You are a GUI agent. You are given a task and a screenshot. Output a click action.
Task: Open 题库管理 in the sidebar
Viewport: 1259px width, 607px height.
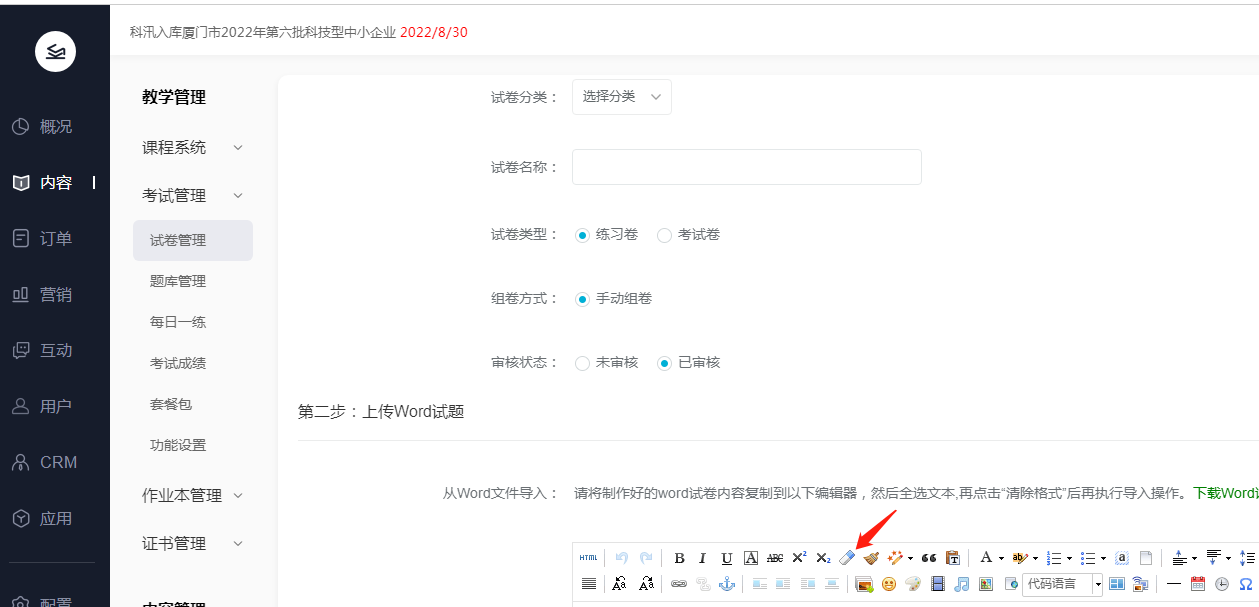[x=178, y=281]
